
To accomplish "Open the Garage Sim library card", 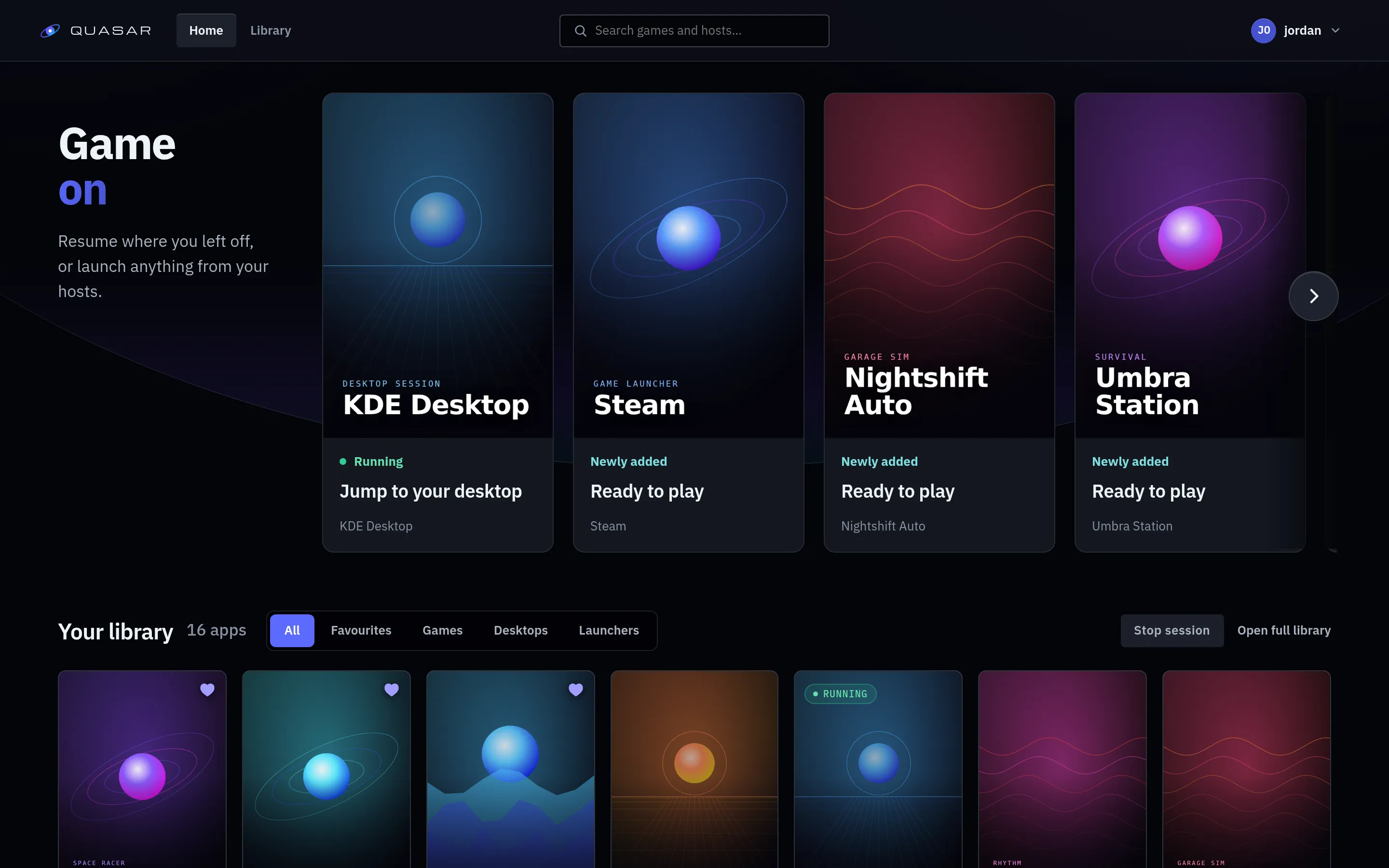I will [x=1247, y=769].
